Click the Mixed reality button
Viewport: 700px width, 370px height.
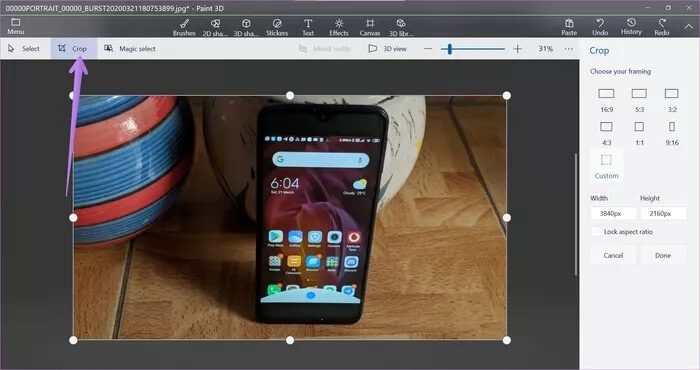point(325,49)
